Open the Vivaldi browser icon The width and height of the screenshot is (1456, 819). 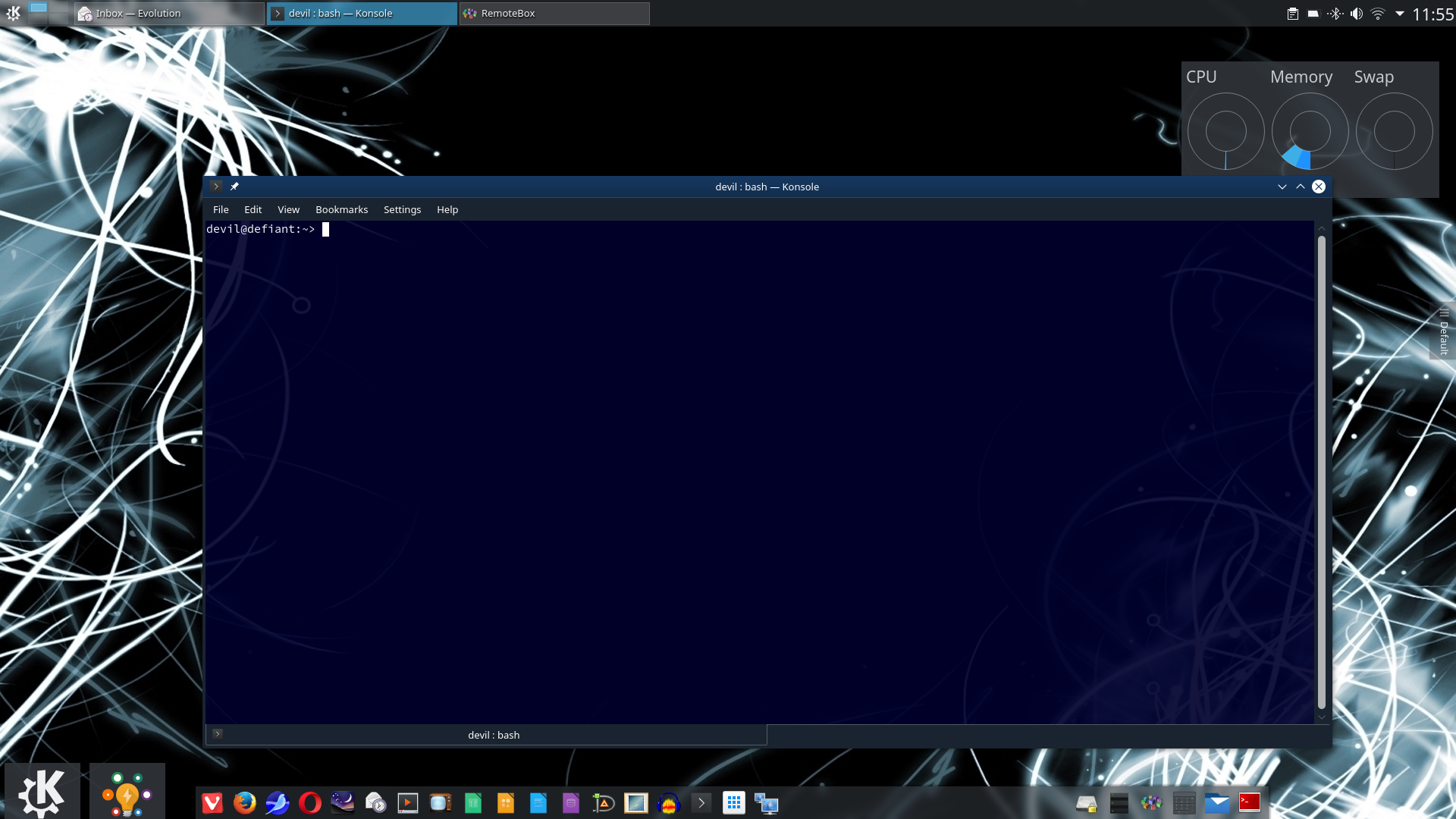click(x=212, y=802)
